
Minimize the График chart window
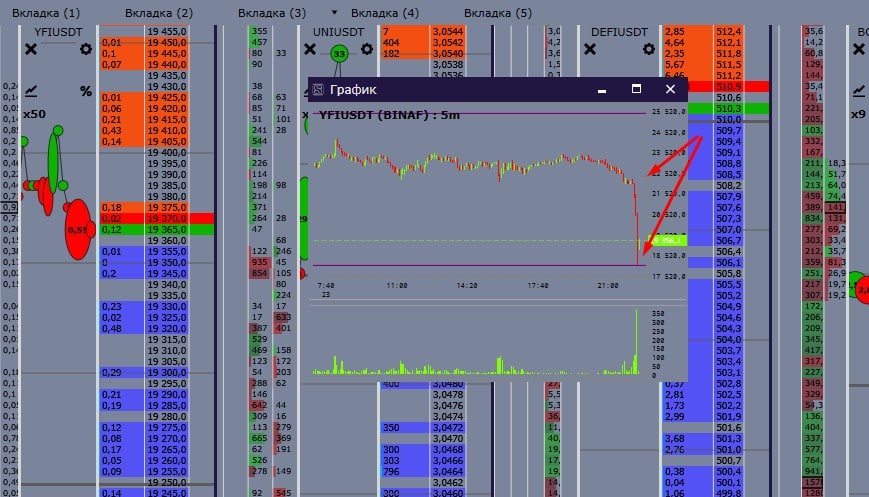tap(602, 90)
